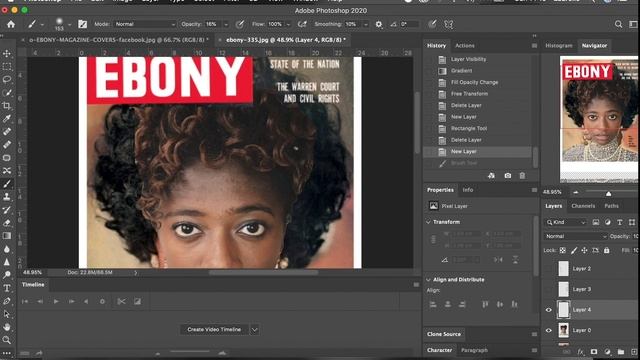The height and width of the screenshot is (360, 640).
Task: Select Rectangle Tool history state
Action: [x=478, y=129]
